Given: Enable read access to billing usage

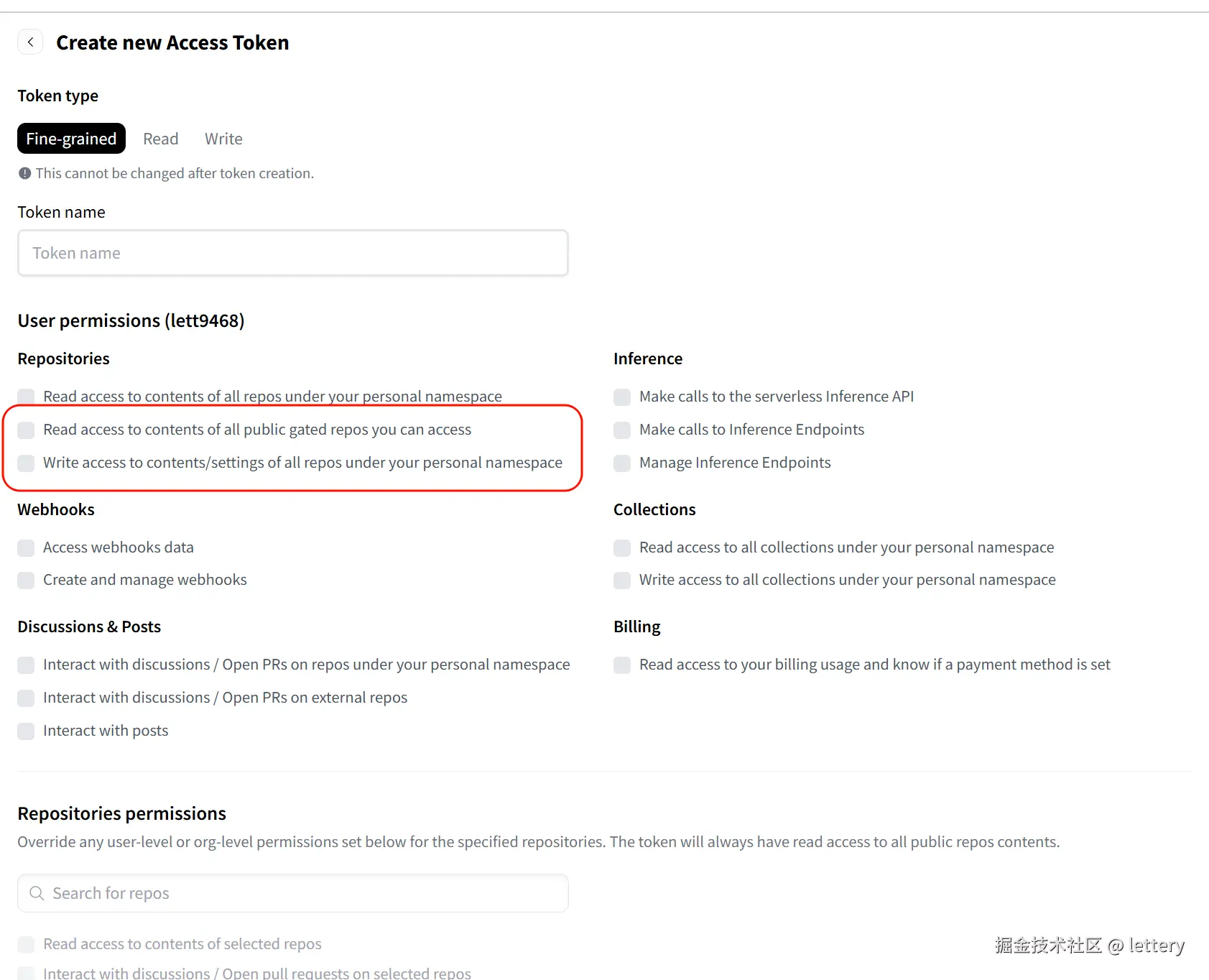Looking at the screenshot, I should click(x=622, y=665).
